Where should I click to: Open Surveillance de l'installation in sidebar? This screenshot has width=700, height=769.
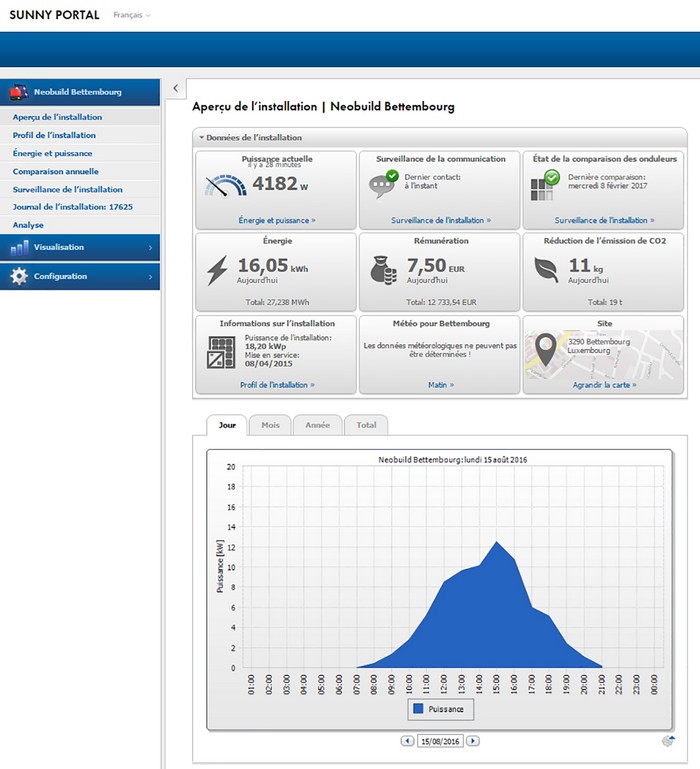pyautogui.click(x=80, y=189)
